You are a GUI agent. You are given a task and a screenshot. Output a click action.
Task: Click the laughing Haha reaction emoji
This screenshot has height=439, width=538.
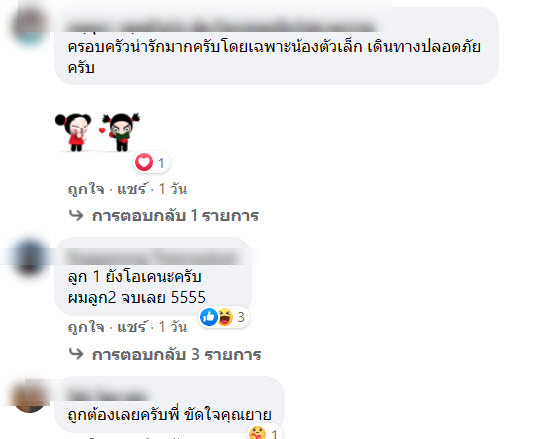225,316
